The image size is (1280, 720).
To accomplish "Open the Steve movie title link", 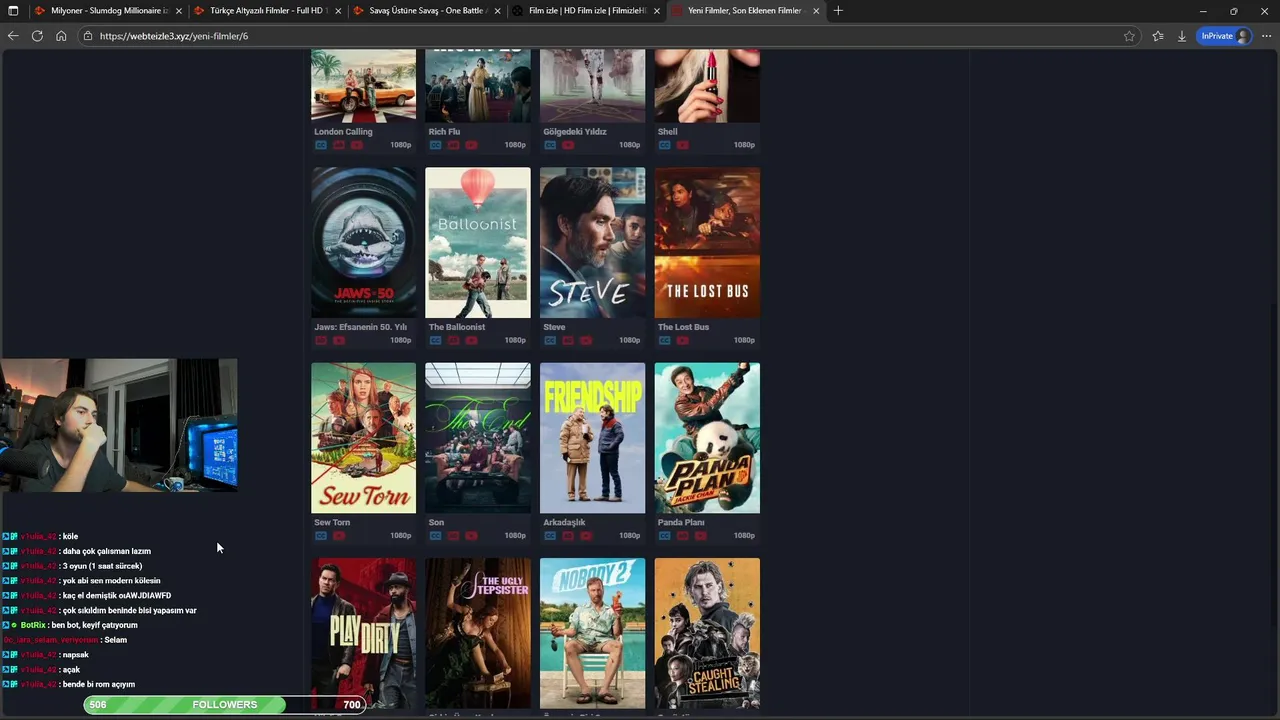I will (554, 327).
